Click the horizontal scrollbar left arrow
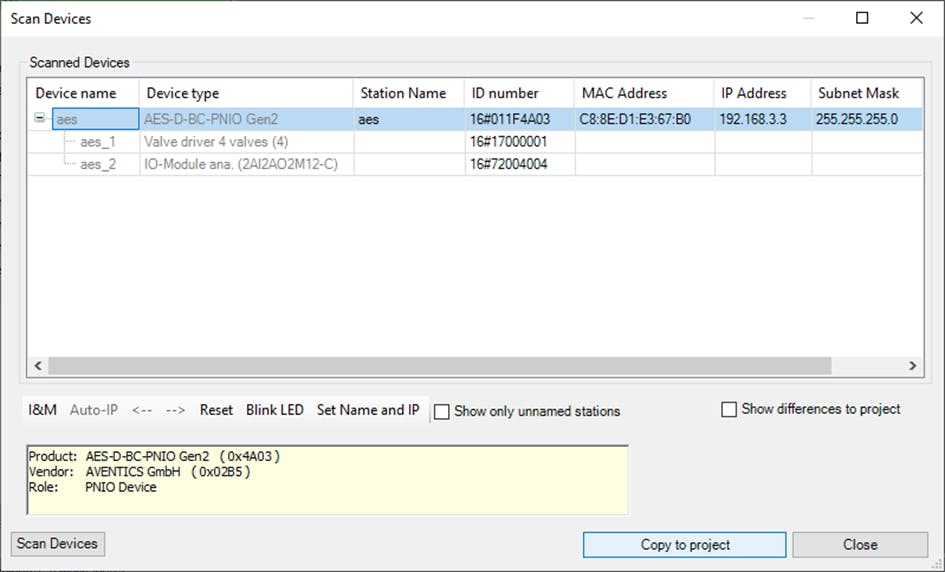This screenshot has height=572, width=945. pos(39,367)
